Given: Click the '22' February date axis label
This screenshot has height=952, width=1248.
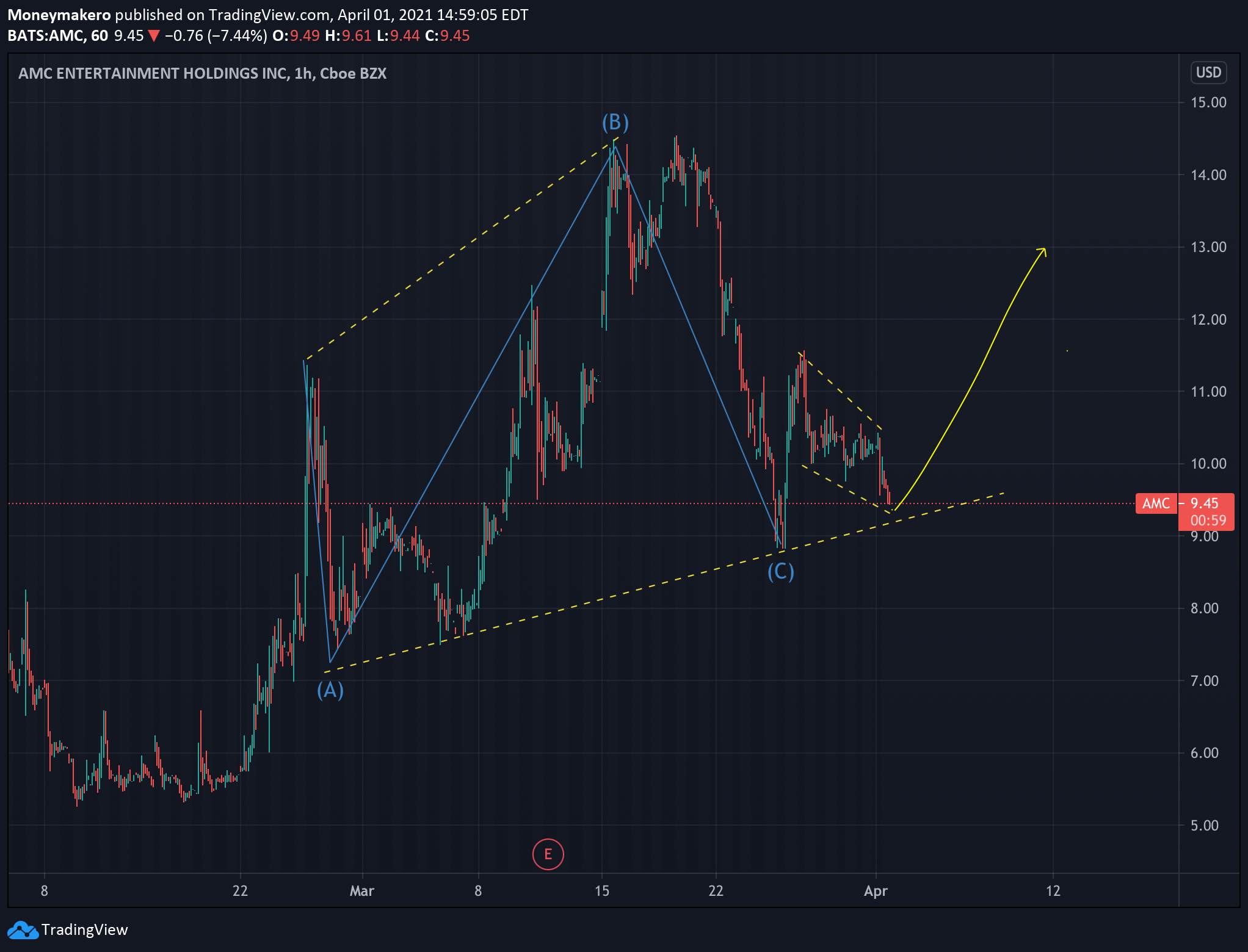Looking at the screenshot, I should click(240, 891).
